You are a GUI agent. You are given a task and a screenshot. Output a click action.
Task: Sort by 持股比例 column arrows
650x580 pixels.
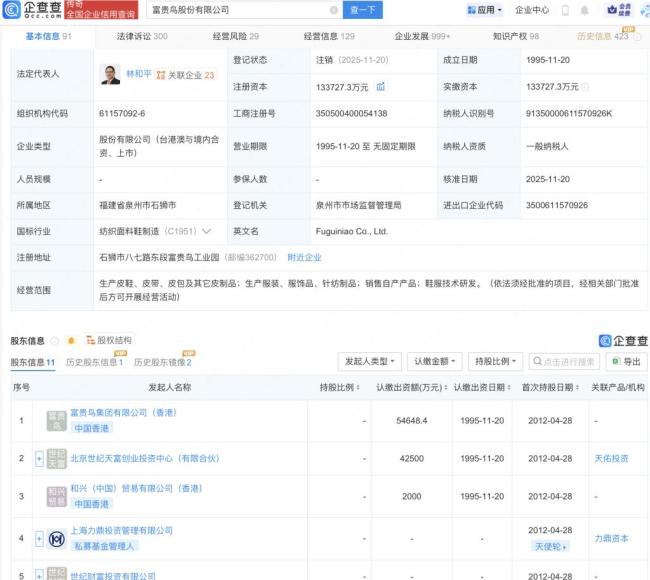[358, 388]
